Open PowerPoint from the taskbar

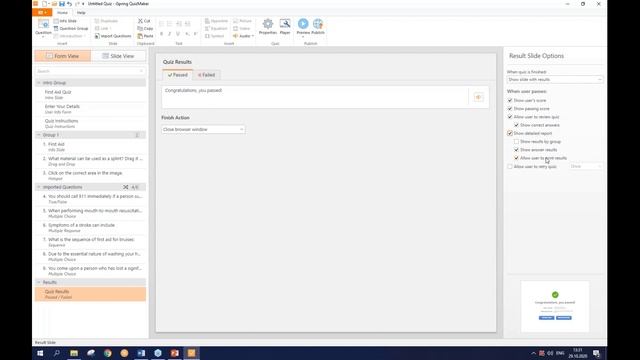click(x=175, y=353)
